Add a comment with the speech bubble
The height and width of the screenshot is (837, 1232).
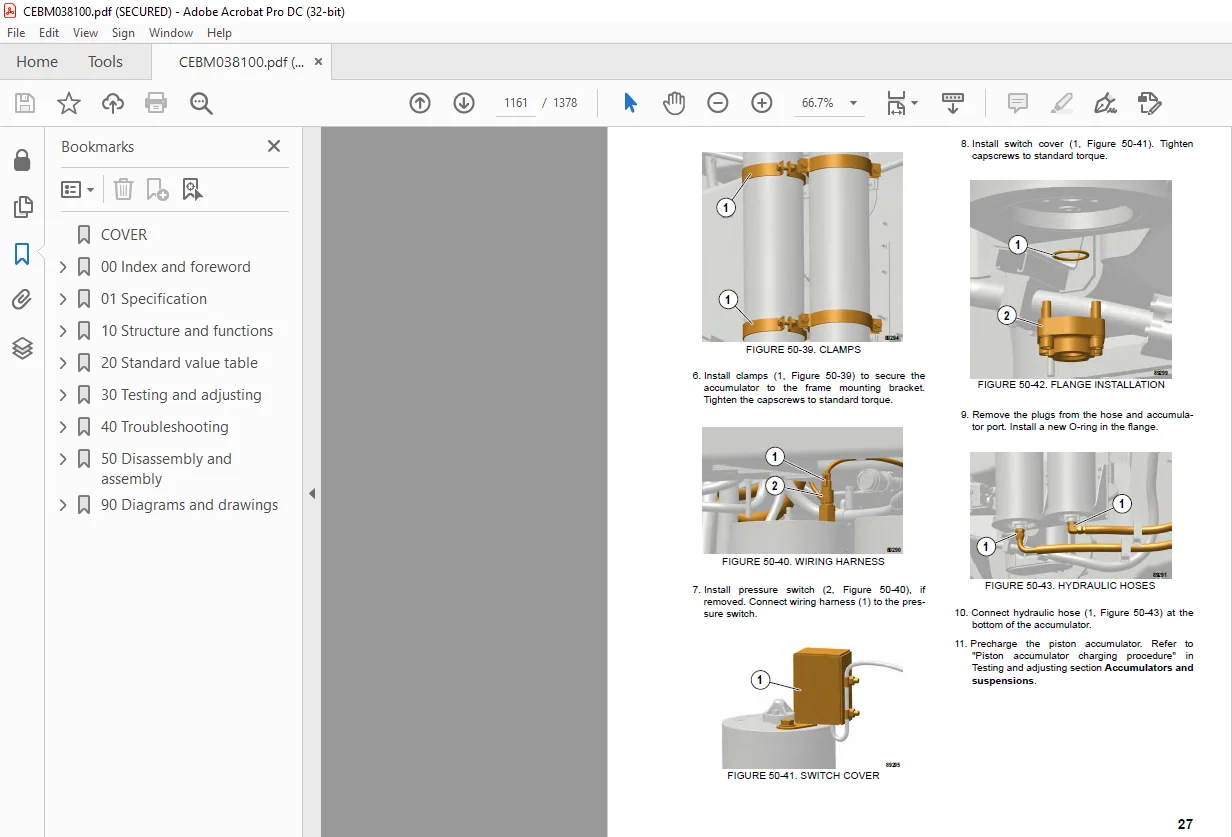pos(1018,103)
